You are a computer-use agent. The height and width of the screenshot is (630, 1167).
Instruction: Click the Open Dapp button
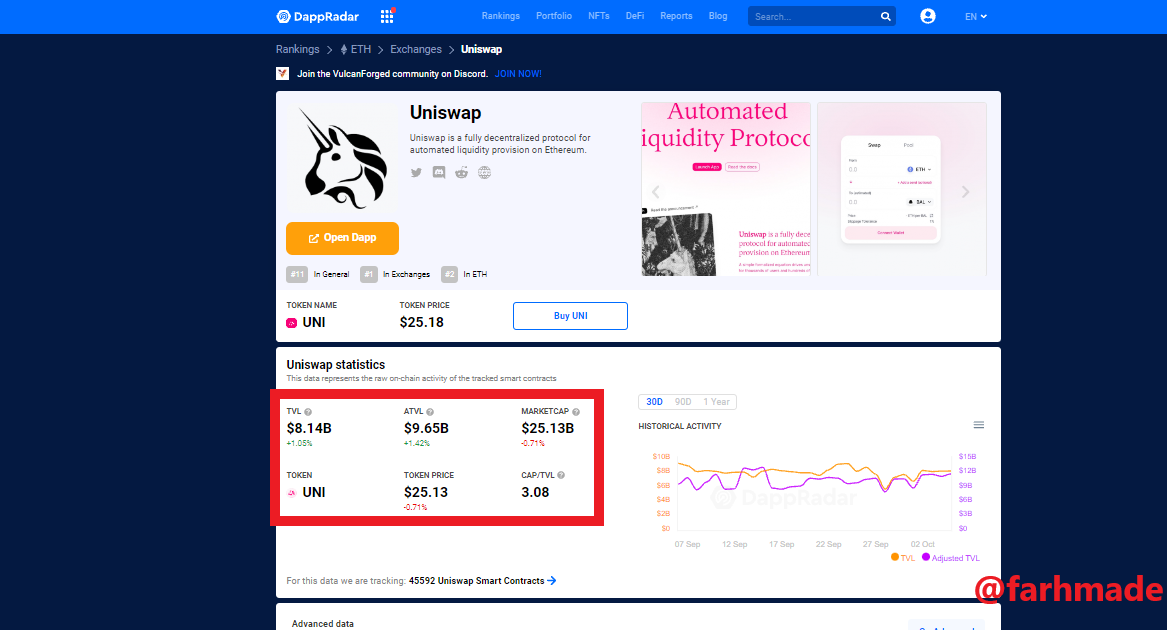[342, 238]
